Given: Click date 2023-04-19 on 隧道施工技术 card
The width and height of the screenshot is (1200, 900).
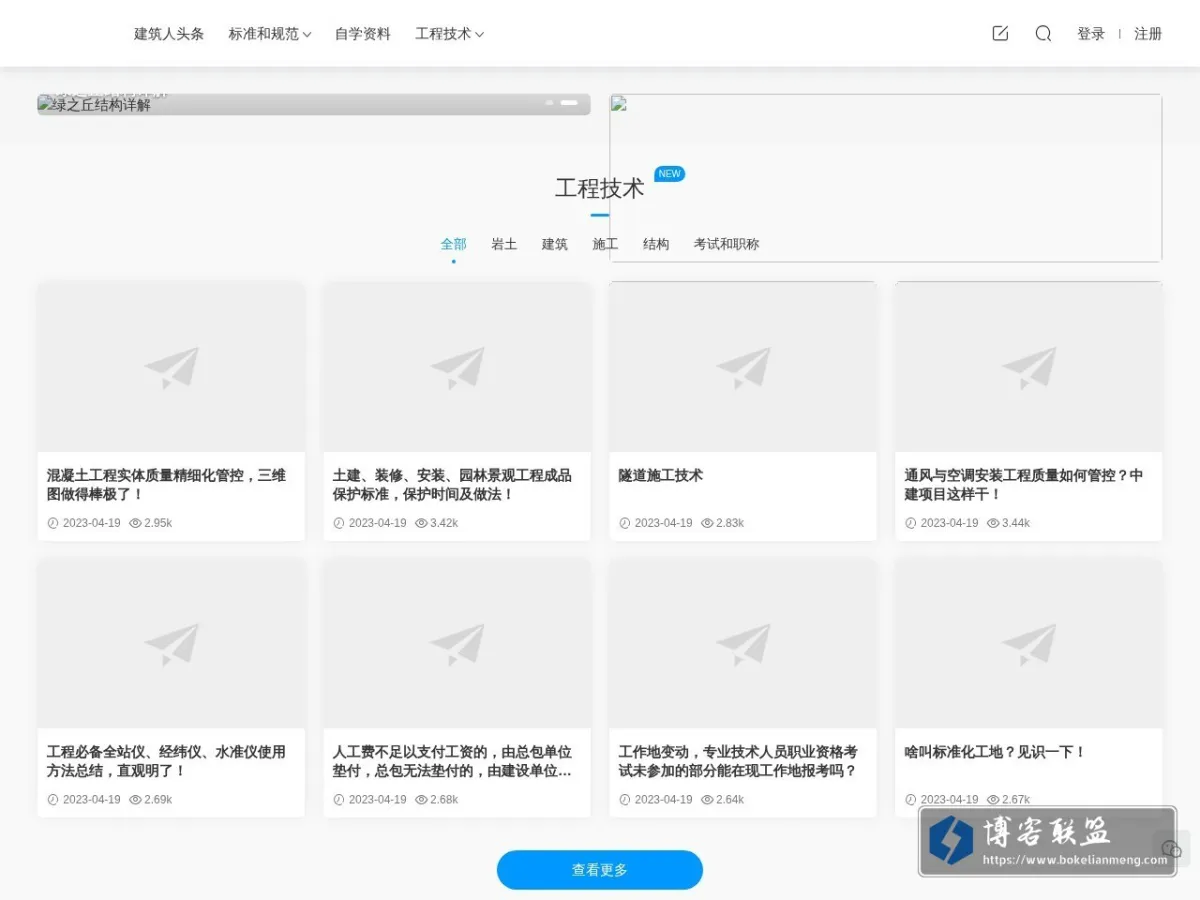Looking at the screenshot, I should pyautogui.click(x=663, y=523).
